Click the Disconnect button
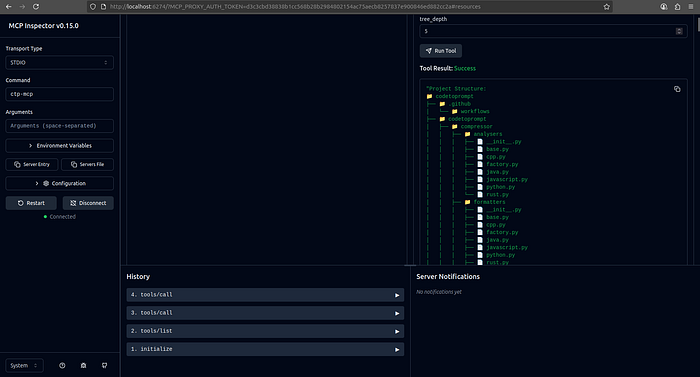The width and height of the screenshot is (700, 377). pyautogui.click(x=88, y=203)
